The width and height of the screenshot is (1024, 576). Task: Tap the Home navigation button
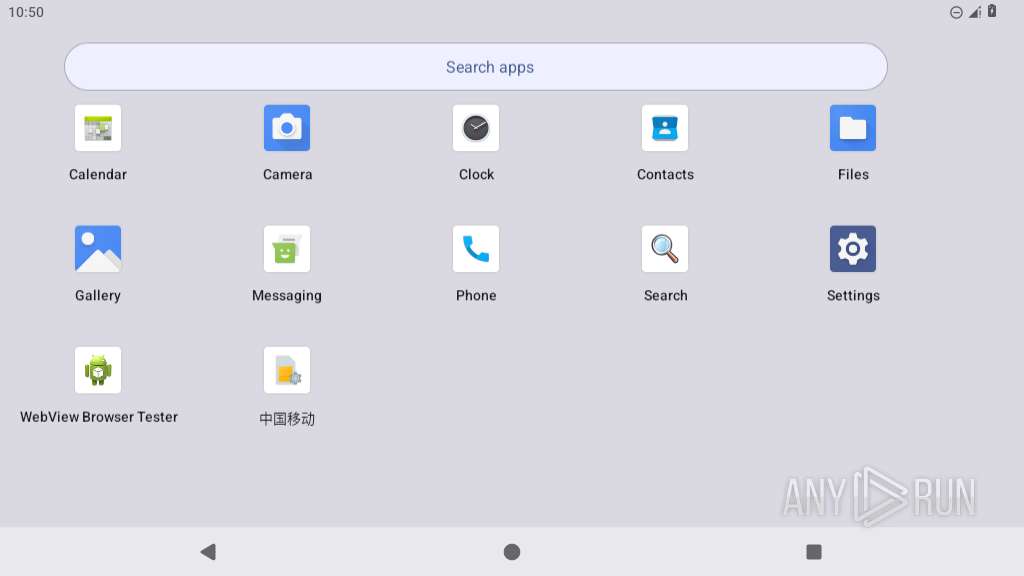click(512, 552)
